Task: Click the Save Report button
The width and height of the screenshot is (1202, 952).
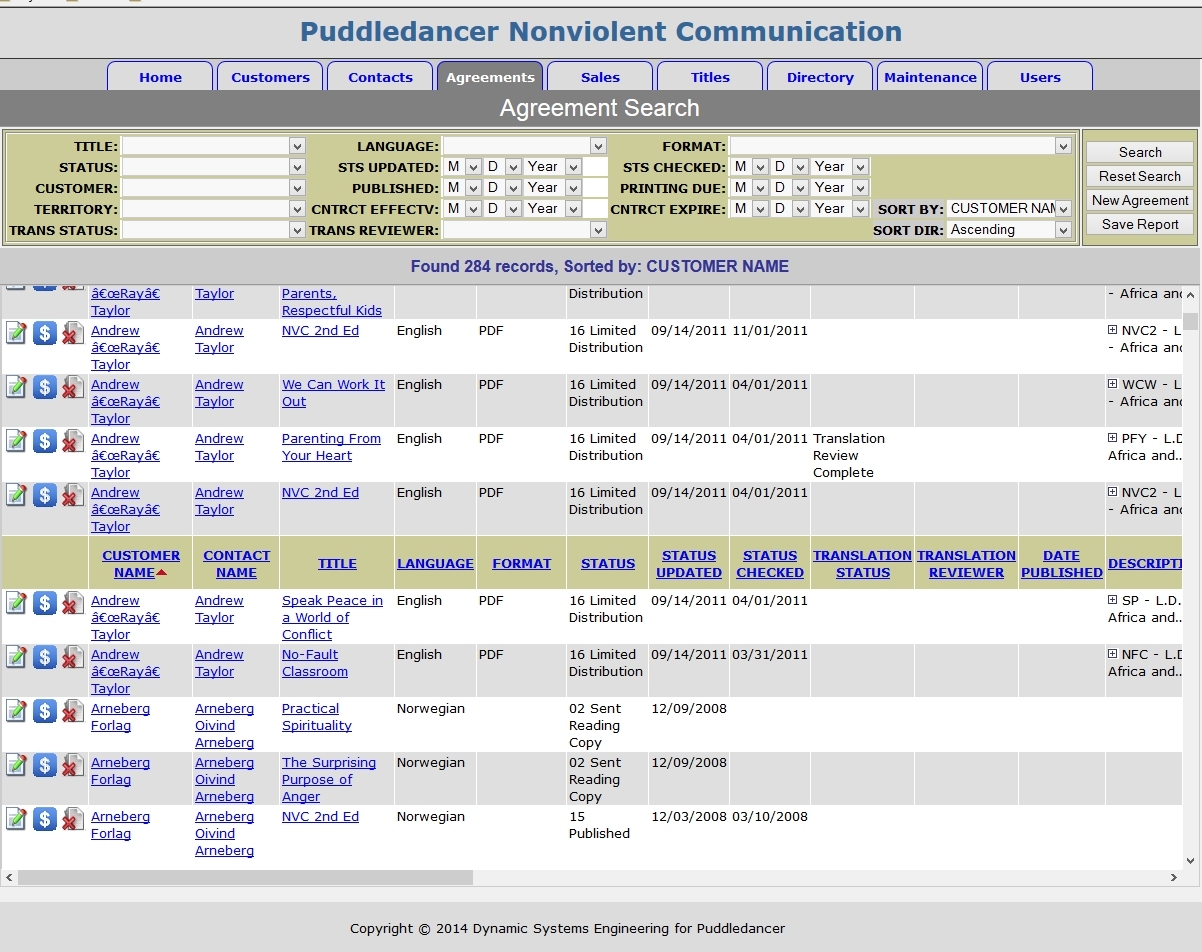Action: [x=1140, y=224]
